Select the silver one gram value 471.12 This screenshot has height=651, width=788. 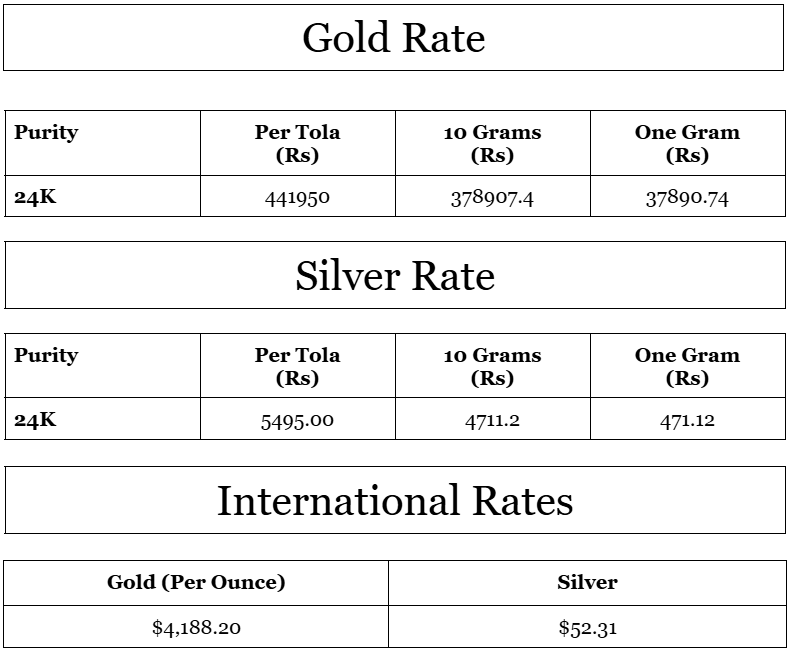pyautogui.click(x=687, y=421)
